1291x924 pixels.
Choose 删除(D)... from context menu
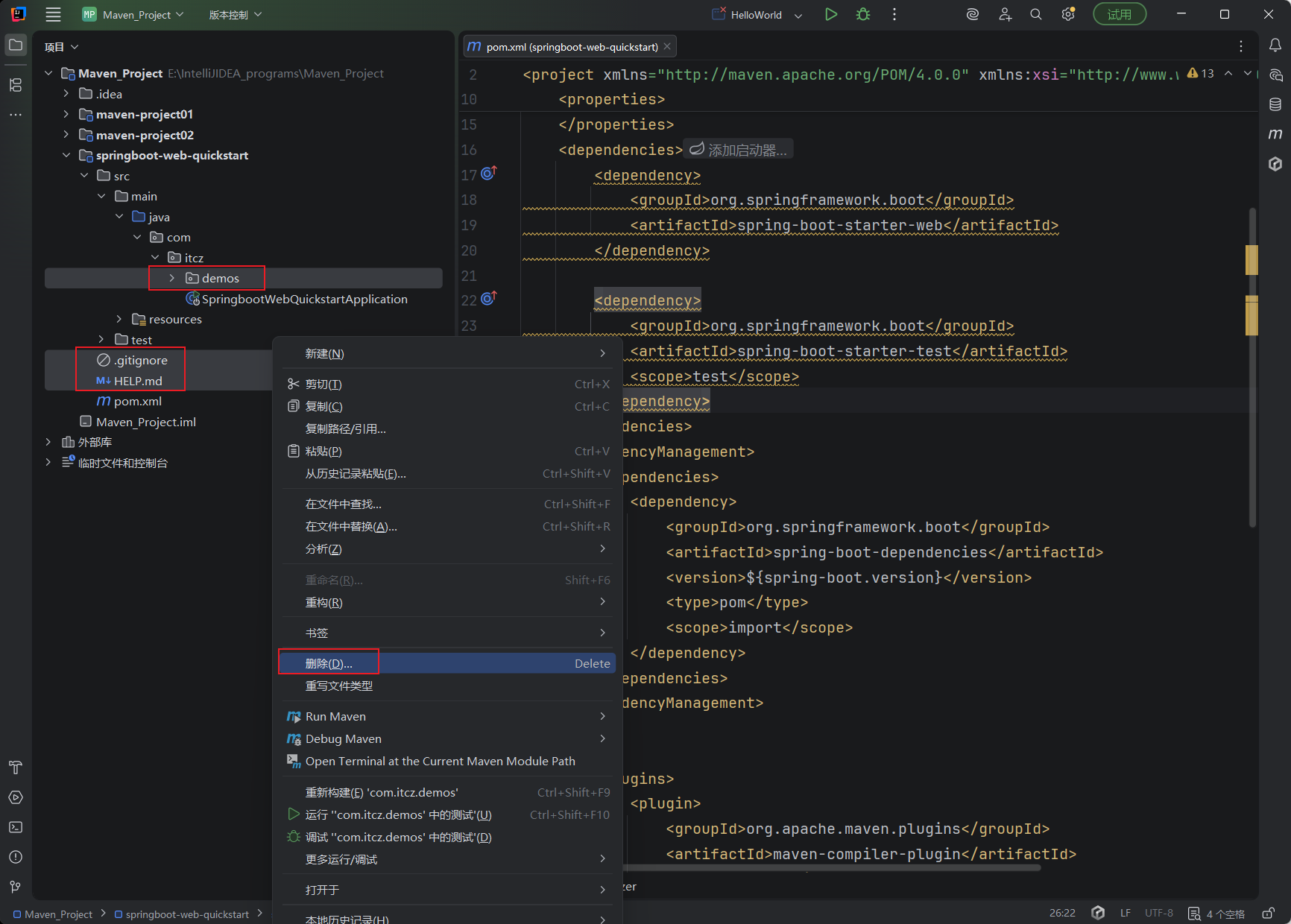click(x=447, y=663)
